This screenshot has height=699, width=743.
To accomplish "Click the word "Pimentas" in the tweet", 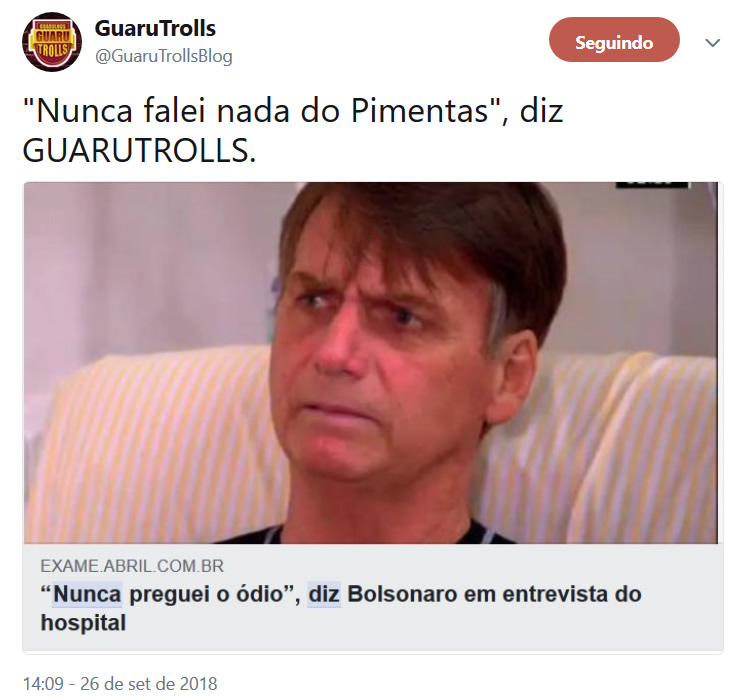I will click(420, 111).
